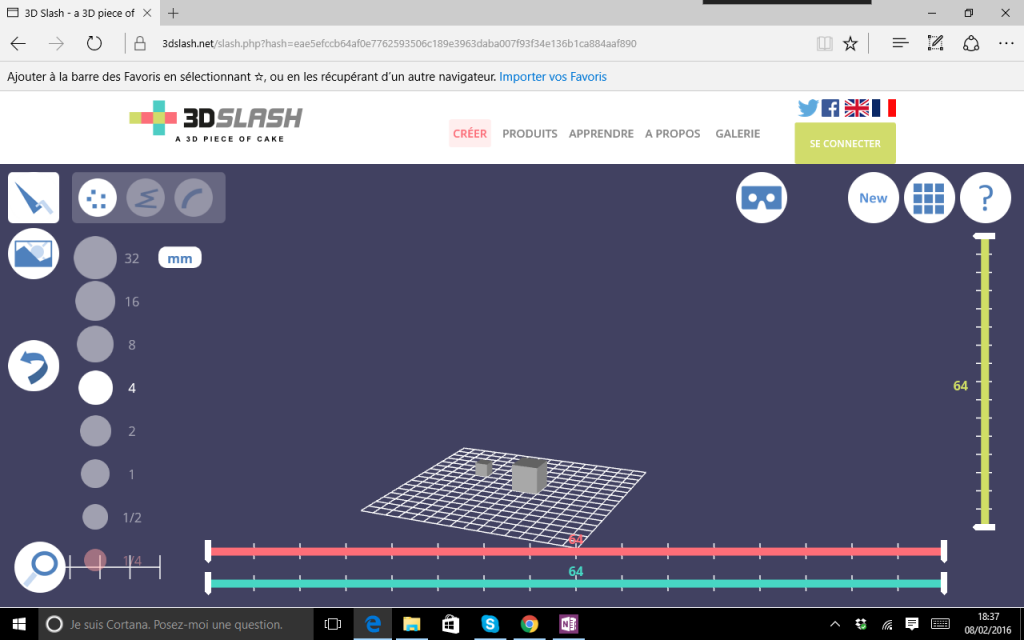Launch Skype from the taskbar

(489, 624)
